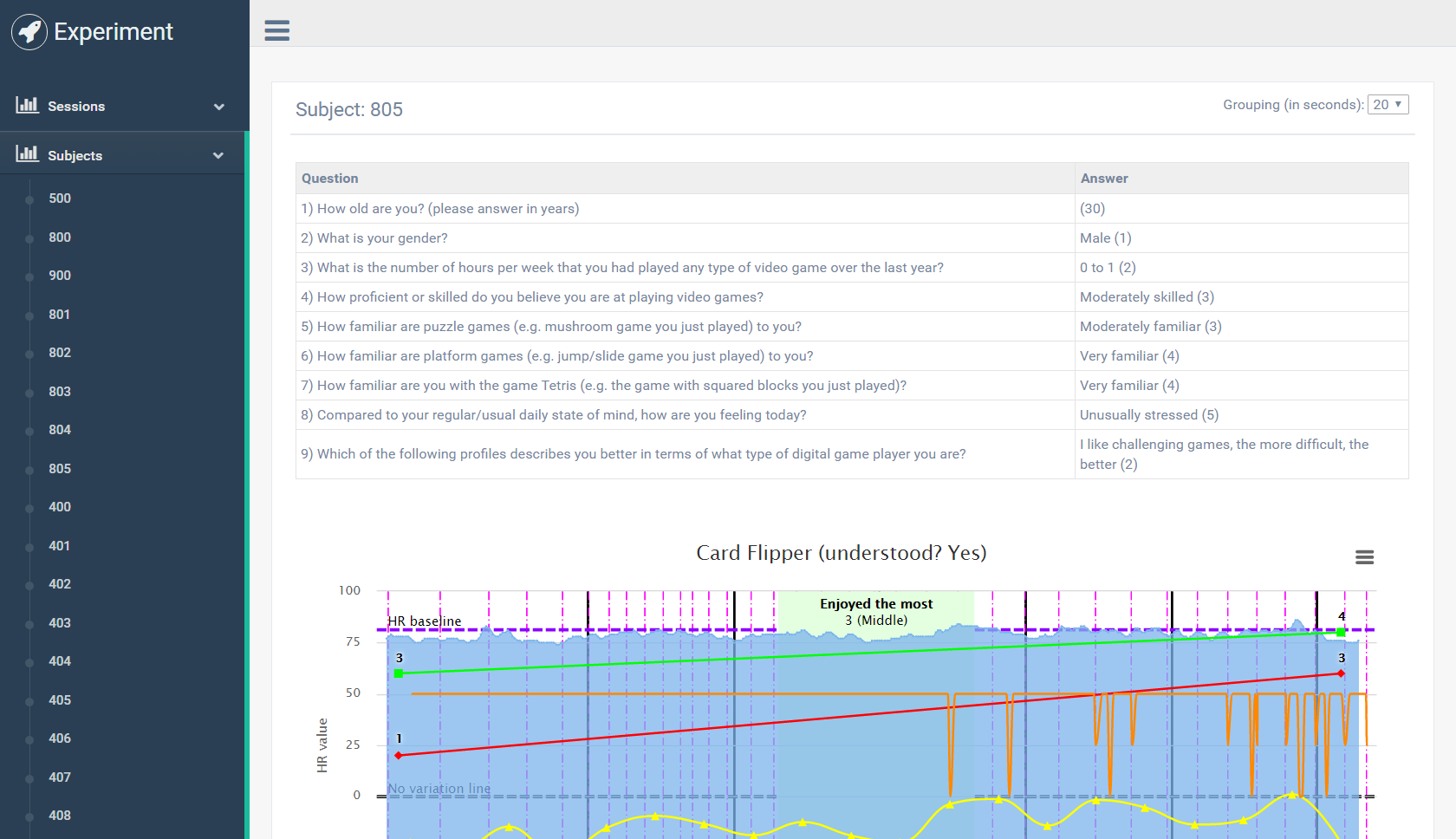This screenshot has width=1456, height=839.
Task: Click the Subjects menu label
Action: coord(75,156)
